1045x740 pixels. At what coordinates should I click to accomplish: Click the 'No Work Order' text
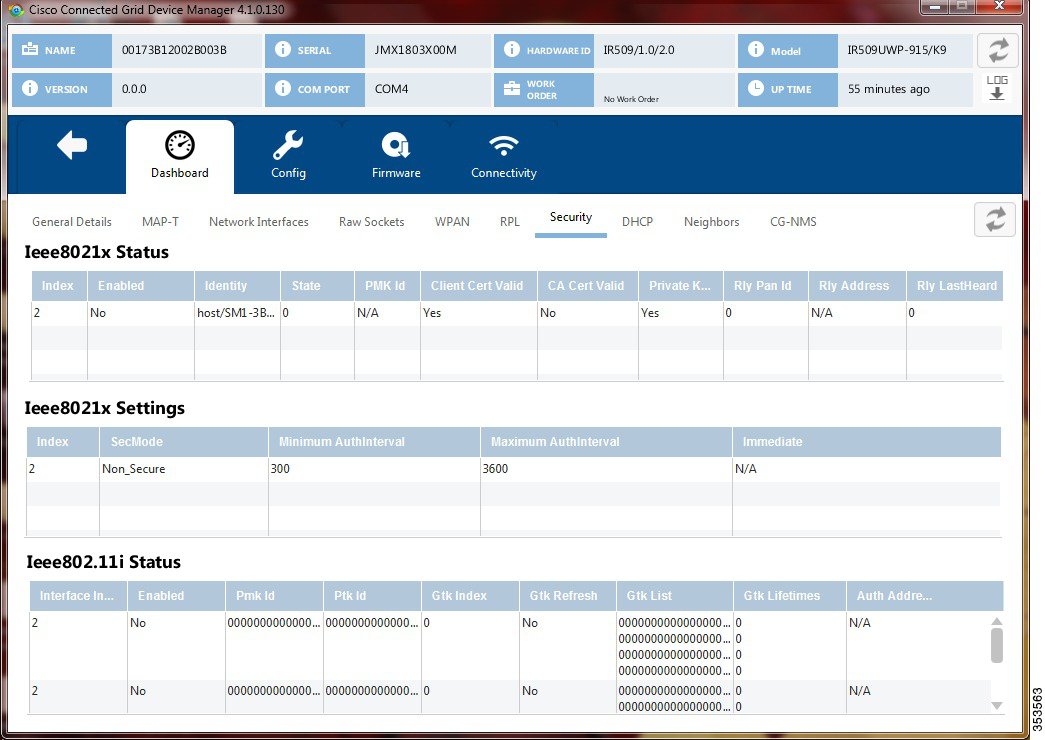[x=631, y=99]
